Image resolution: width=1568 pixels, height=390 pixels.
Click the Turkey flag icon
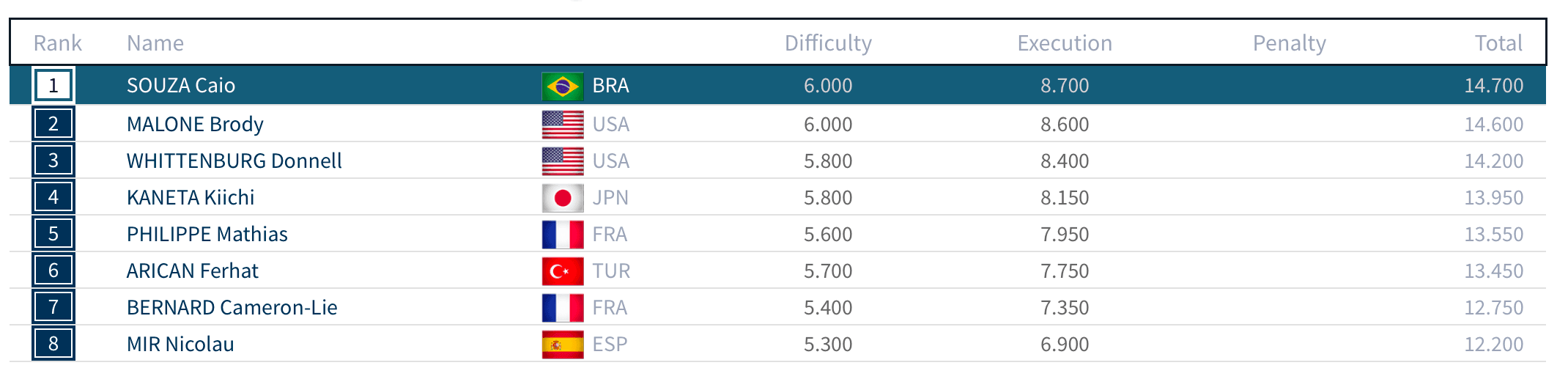click(563, 271)
